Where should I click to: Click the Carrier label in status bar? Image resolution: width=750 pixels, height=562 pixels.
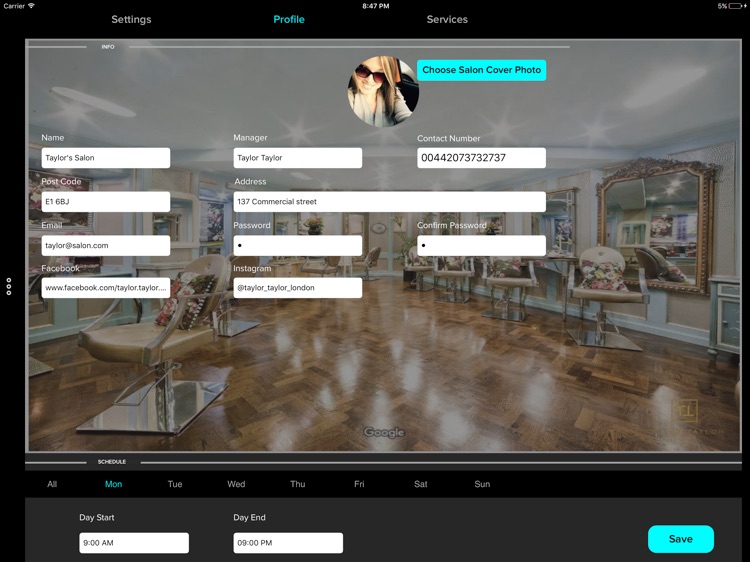(14, 6)
